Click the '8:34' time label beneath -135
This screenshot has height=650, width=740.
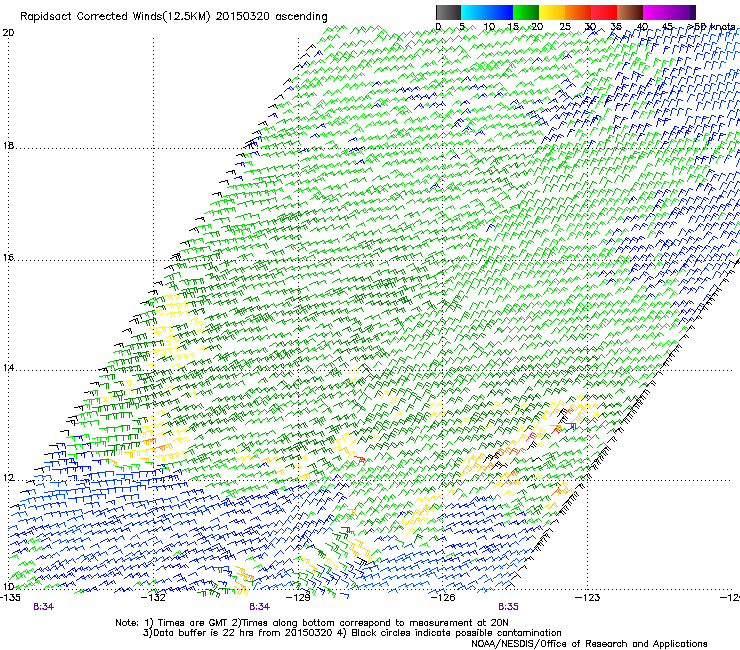(x=43, y=607)
